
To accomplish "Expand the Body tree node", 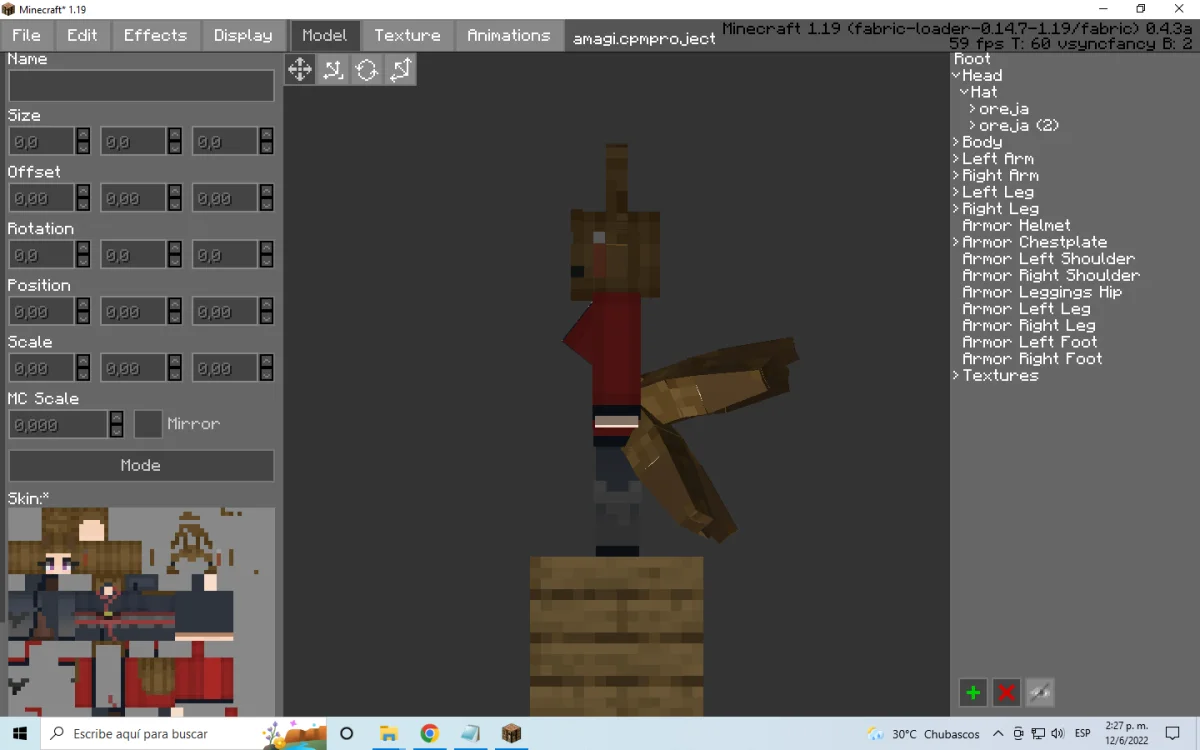I will 956,142.
